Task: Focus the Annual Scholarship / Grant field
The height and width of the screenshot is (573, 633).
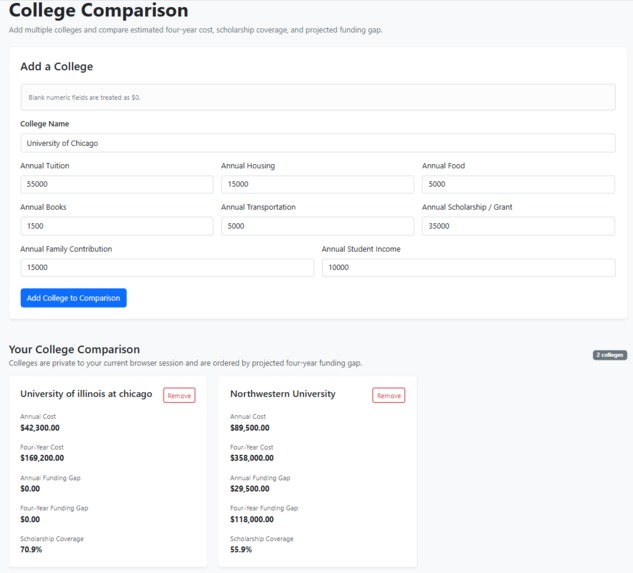Action: [x=518, y=226]
